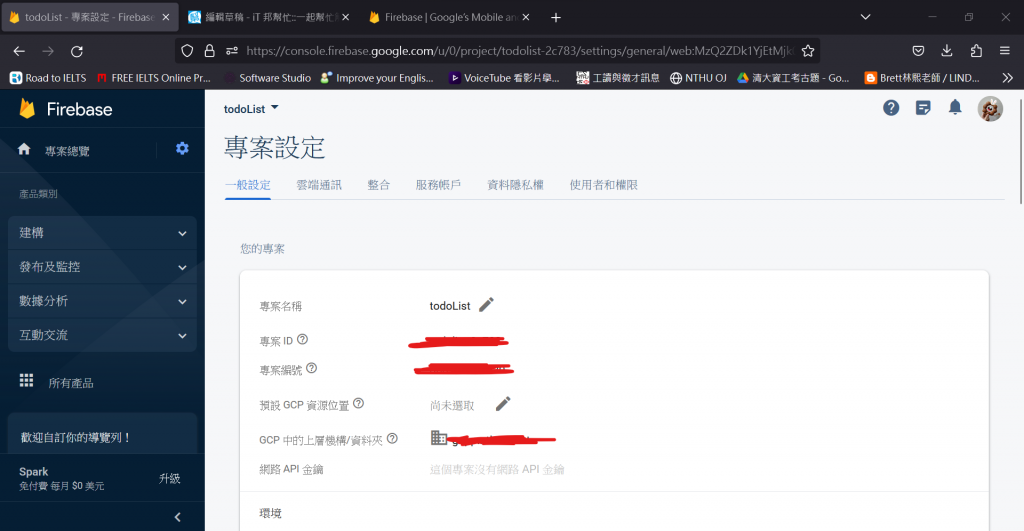
Task: Click the browser address bar URL
Action: (519, 51)
